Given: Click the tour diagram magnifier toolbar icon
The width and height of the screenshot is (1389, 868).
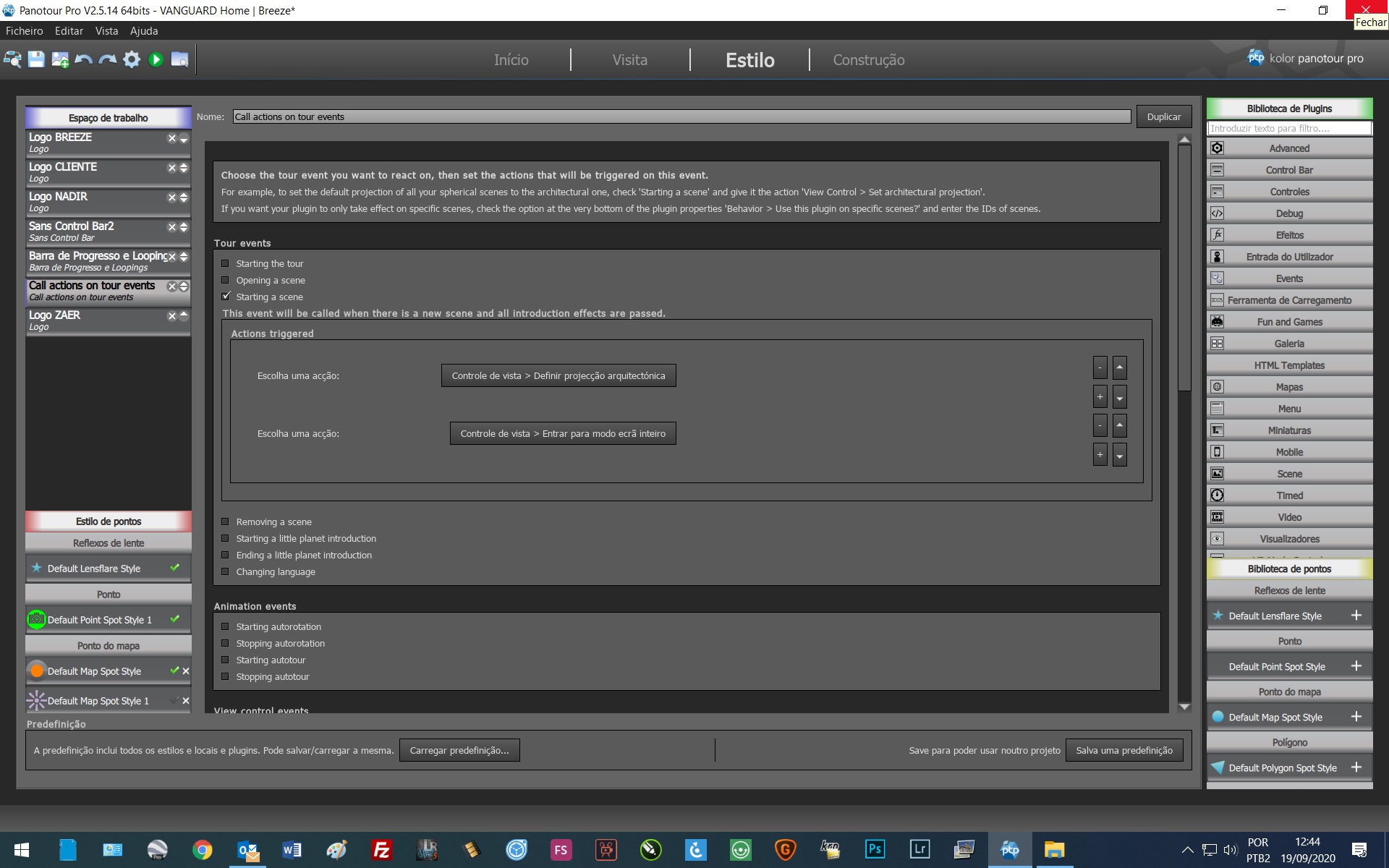Looking at the screenshot, I should 12,59.
